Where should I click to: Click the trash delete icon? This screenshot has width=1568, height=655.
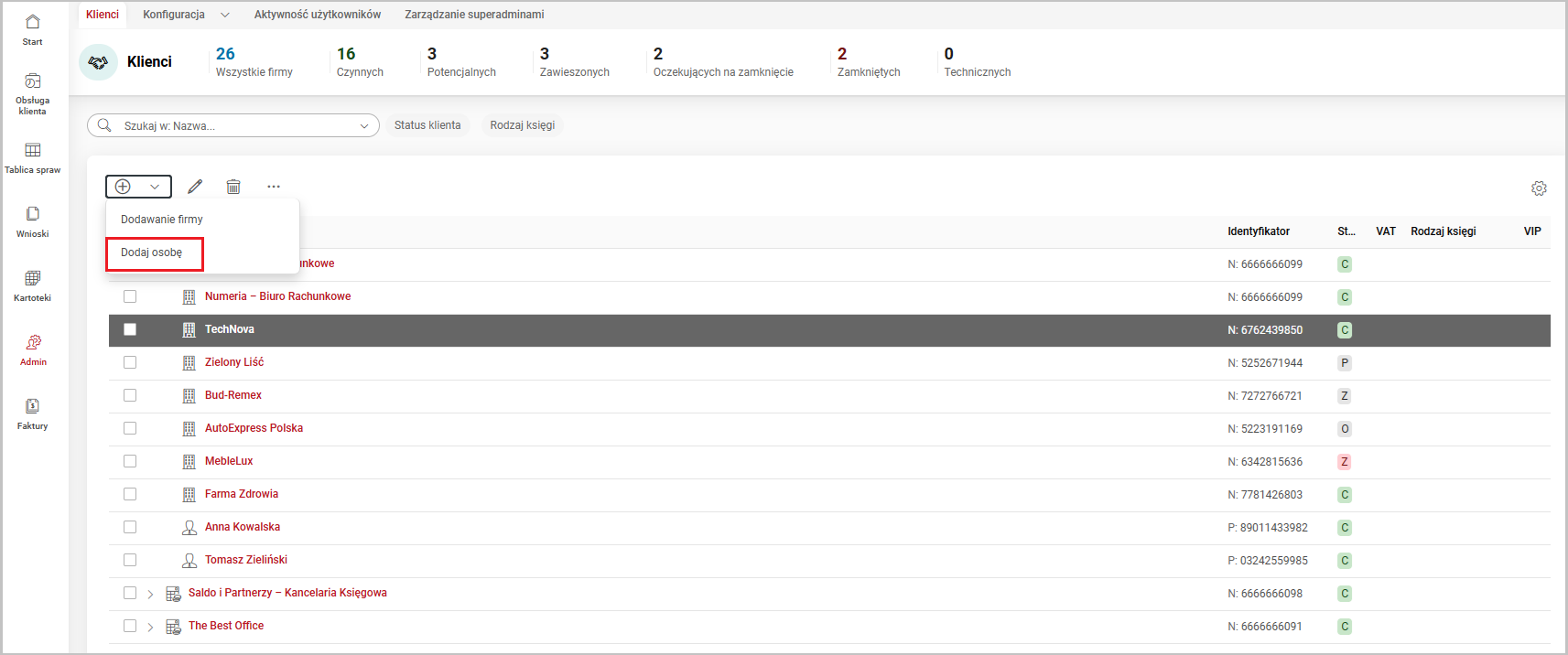(233, 187)
